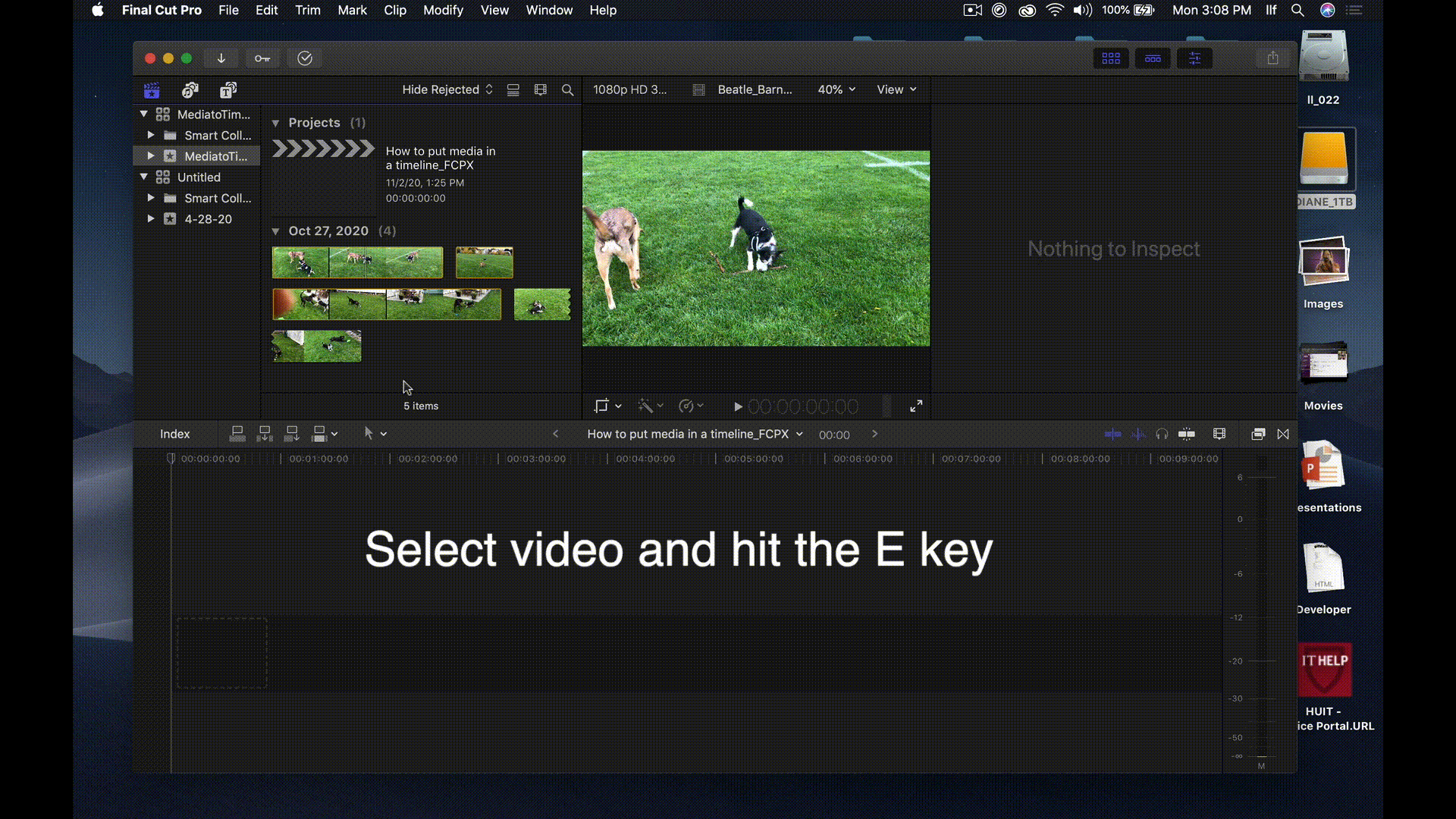
Task: Open the Modify menu
Action: [x=443, y=10]
